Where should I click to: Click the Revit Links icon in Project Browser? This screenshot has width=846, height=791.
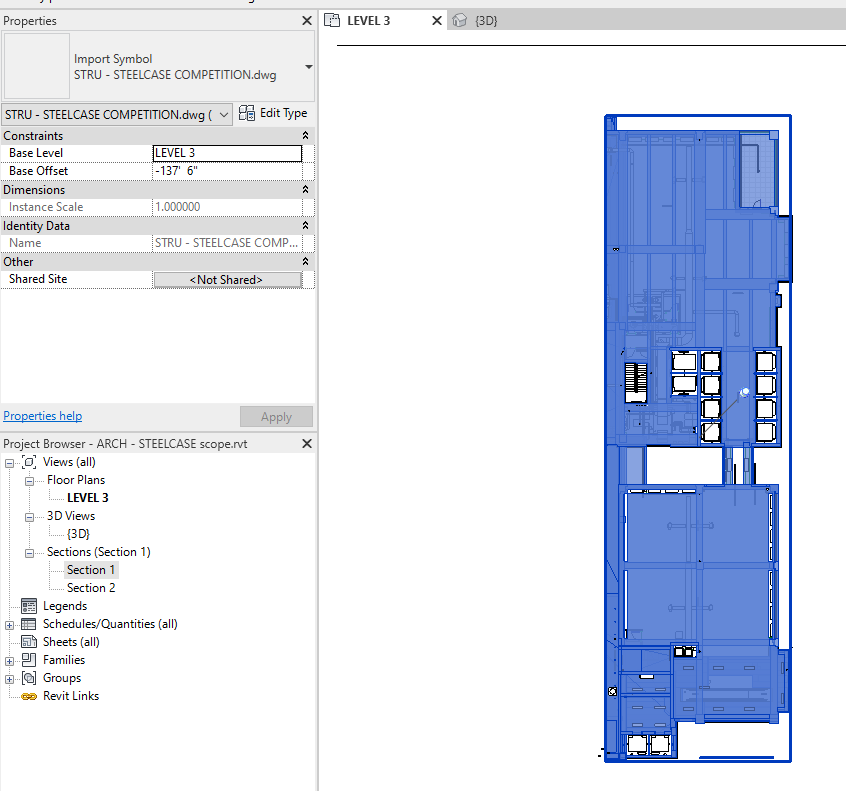(28, 695)
